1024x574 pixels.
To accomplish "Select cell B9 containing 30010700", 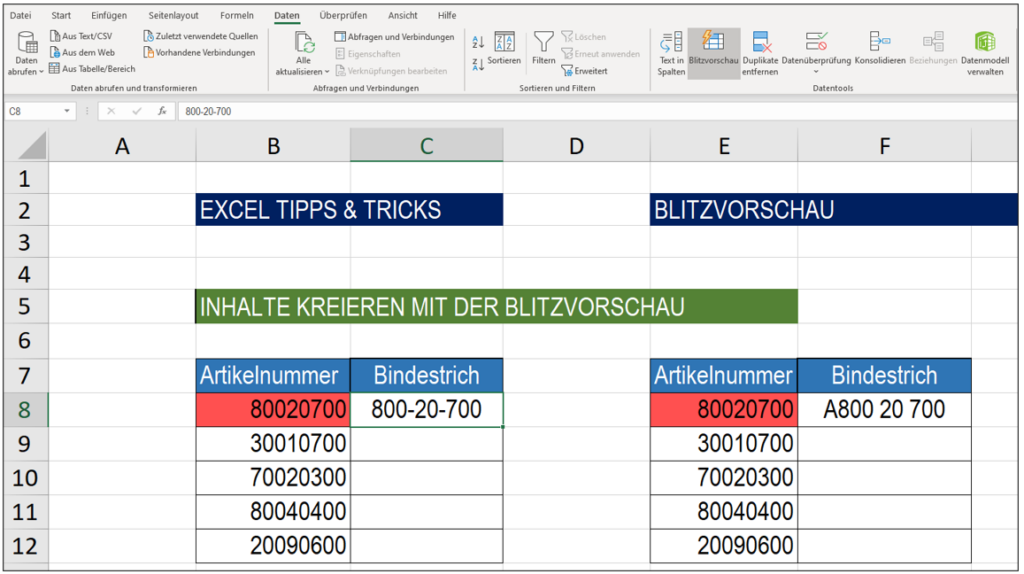I will [273, 443].
